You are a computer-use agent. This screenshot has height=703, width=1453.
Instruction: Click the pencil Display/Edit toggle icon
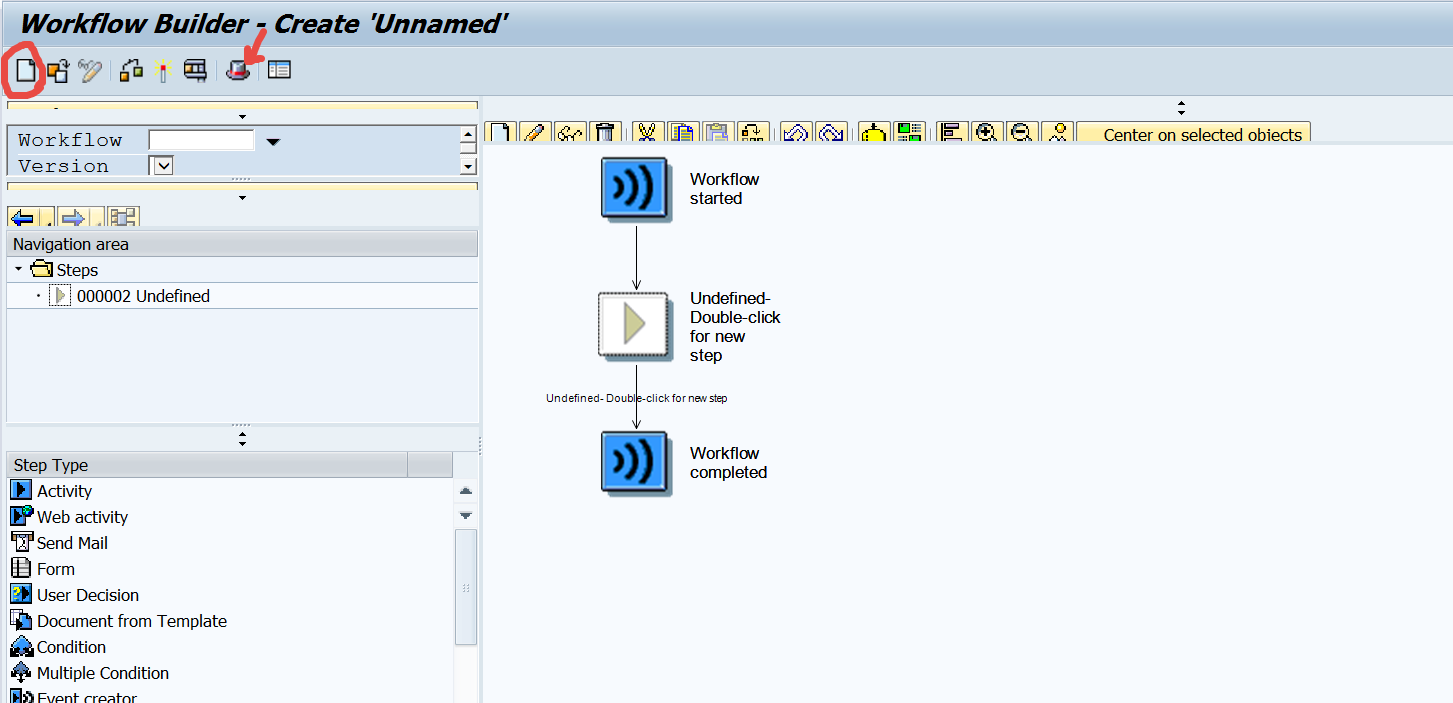(x=535, y=131)
